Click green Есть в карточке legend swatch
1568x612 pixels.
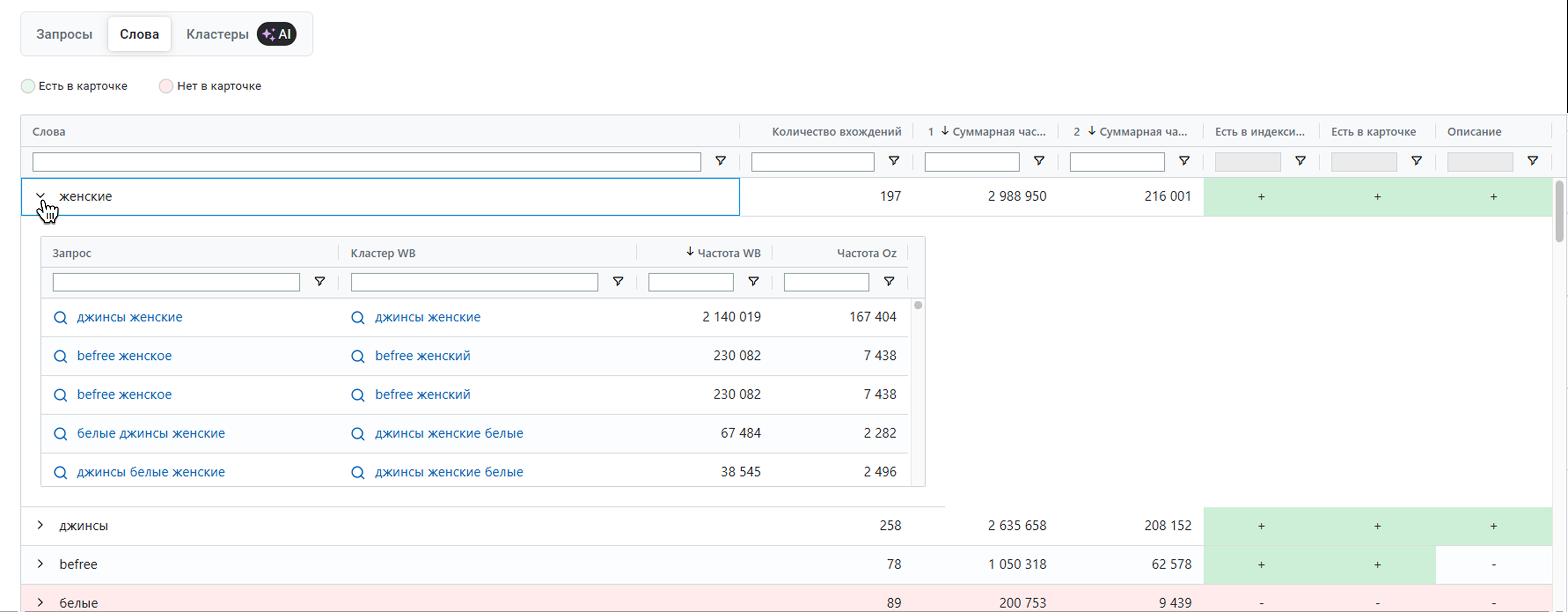(28, 86)
